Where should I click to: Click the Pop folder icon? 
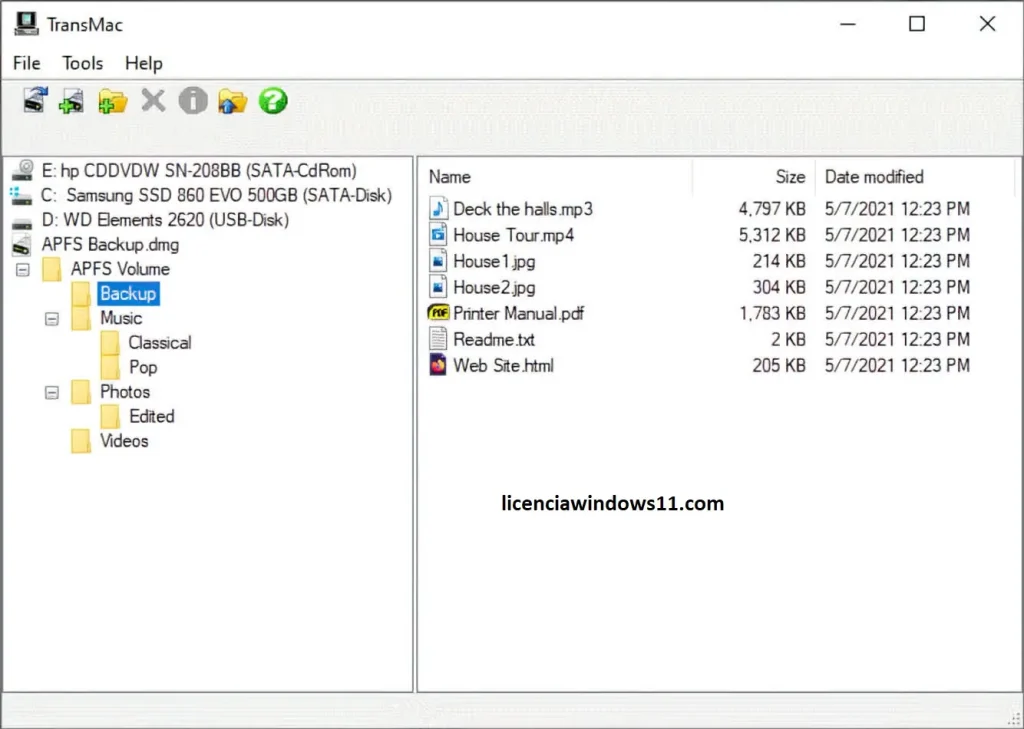click(110, 367)
